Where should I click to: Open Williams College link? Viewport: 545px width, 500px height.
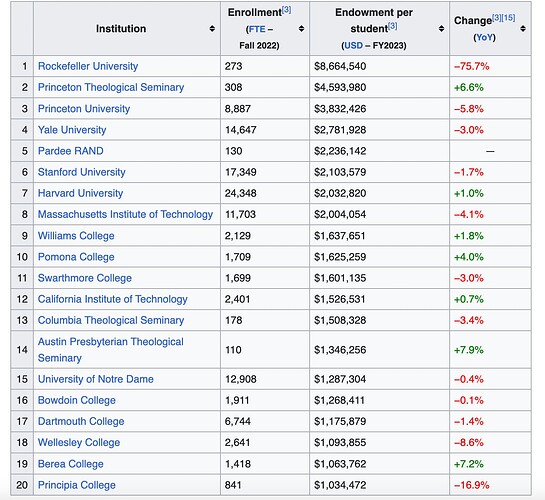(76, 236)
